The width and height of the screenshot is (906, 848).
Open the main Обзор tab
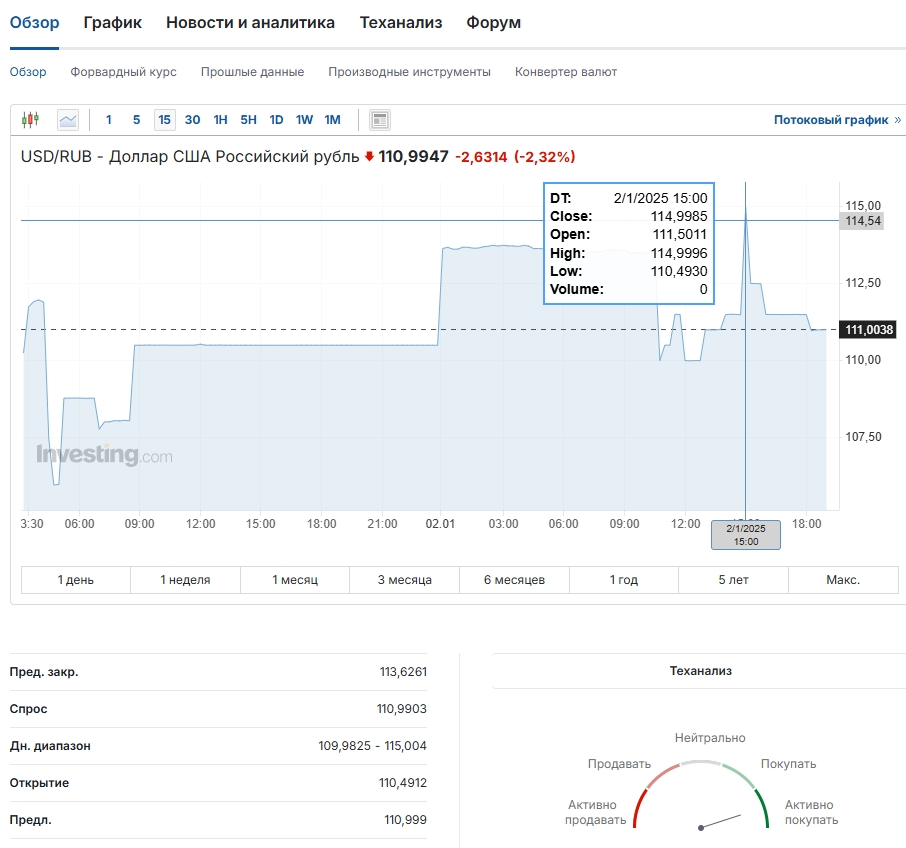click(35, 23)
